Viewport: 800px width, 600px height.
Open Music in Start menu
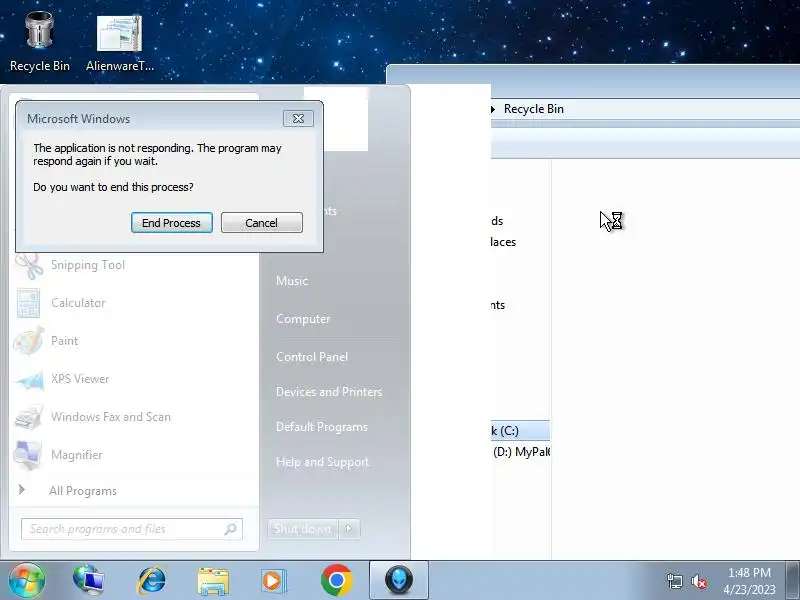click(x=292, y=281)
